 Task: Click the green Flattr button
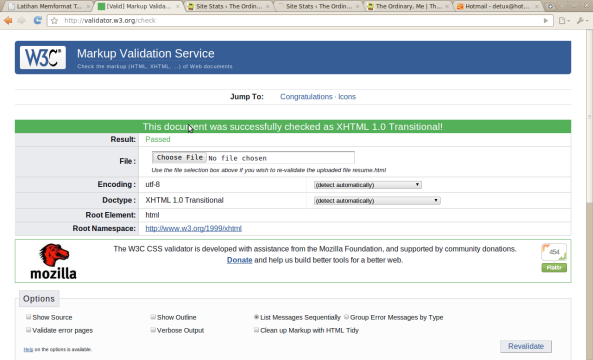[554, 268]
